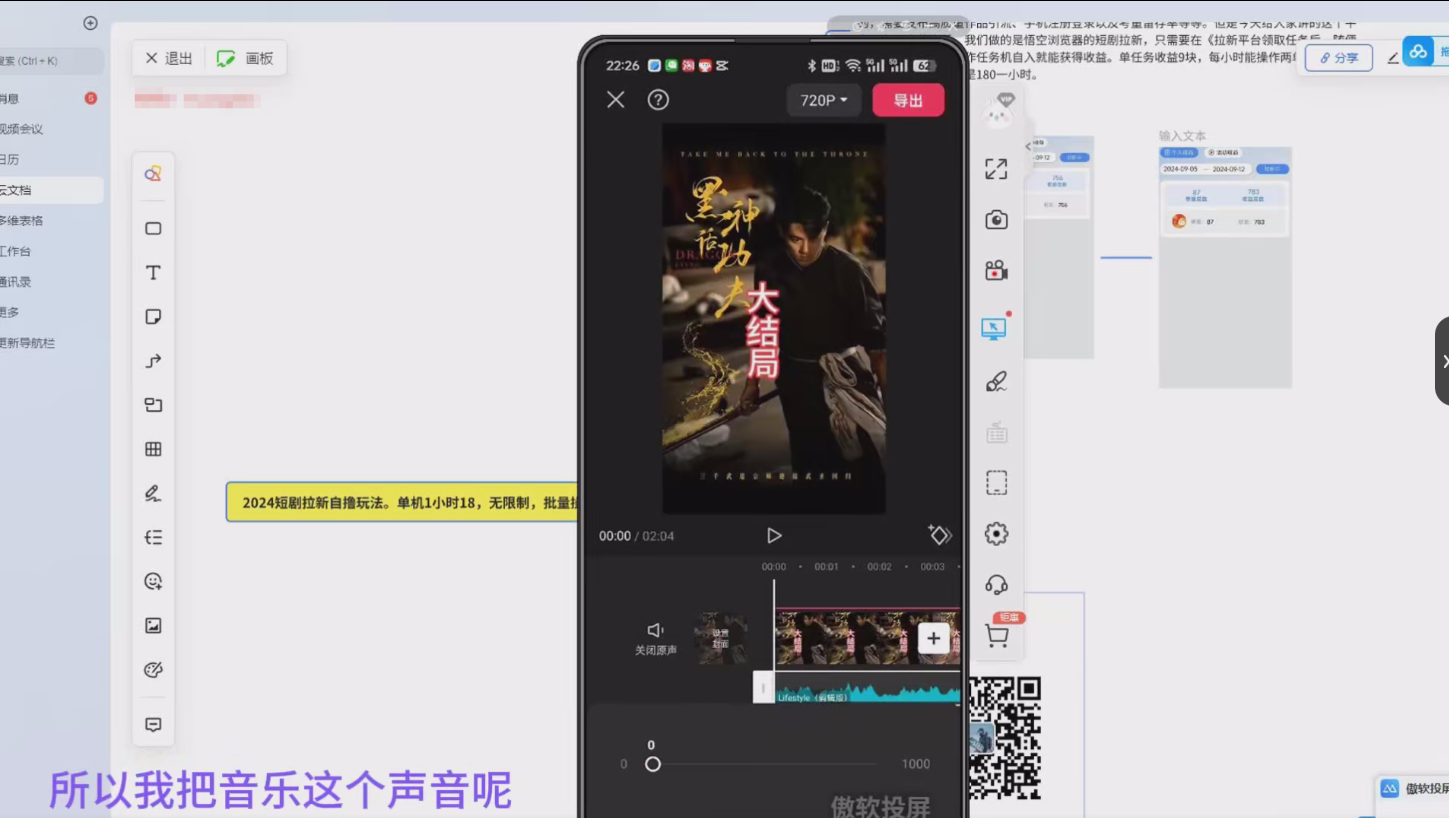This screenshot has height=818, width=1449.
Task: Open the keyboard icon in mirror sidebar
Action: pyautogui.click(x=996, y=433)
